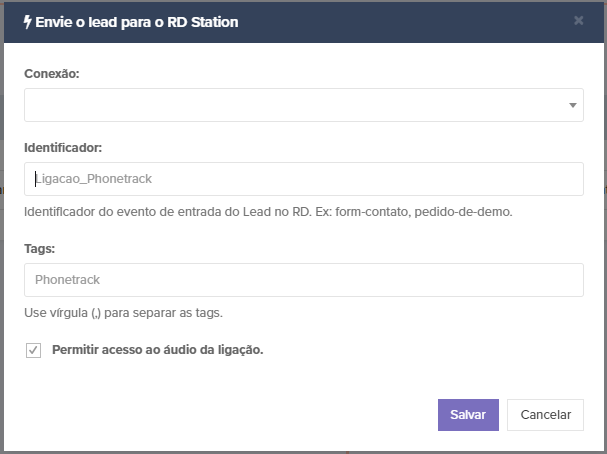
Task: Click the lightning bolt icon in title
Action: [26, 21]
